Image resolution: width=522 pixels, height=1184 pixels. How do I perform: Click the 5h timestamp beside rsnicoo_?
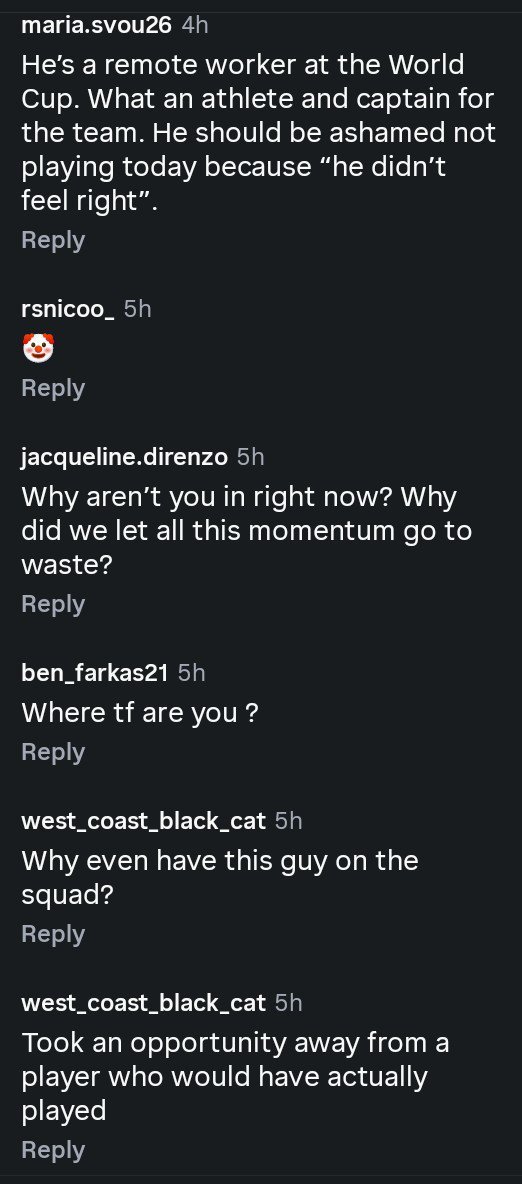click(137, 309)
